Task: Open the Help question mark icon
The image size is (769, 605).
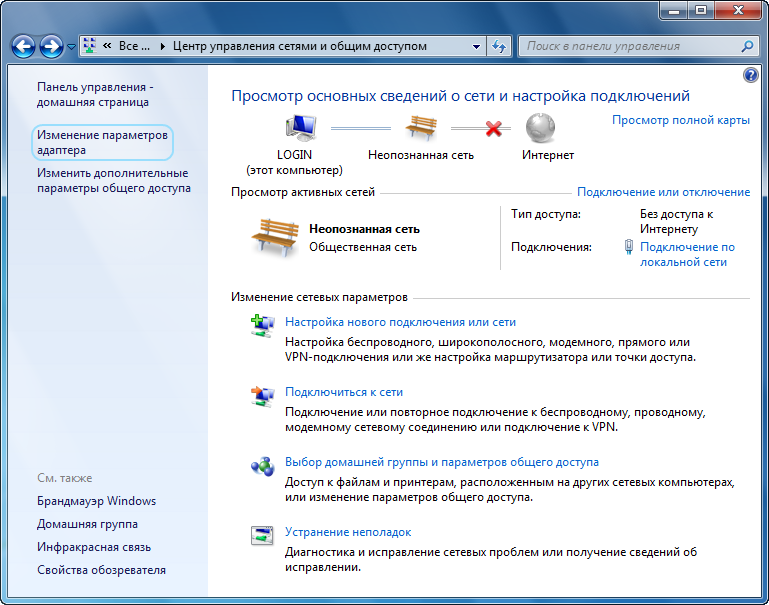Action: coord(750,75)
